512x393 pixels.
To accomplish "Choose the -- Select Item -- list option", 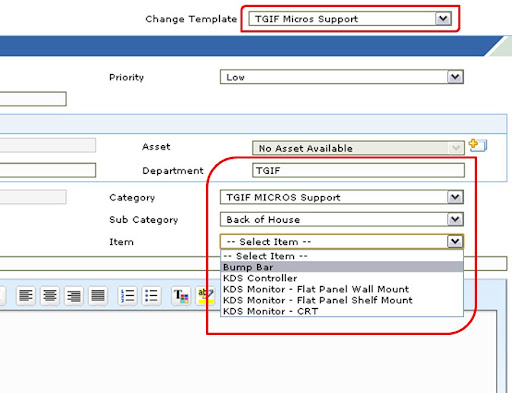I will tap(342, 256).
